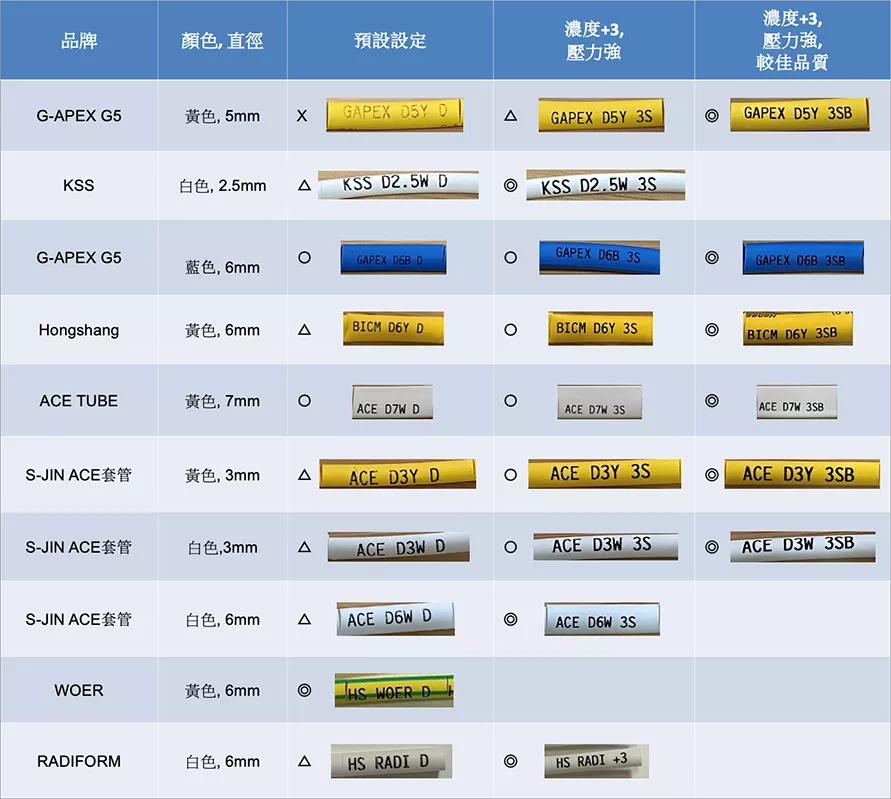Click the triangle mark beside GAPEX D5Y 3S
This screenshot has height=799, width=891.
510,116
